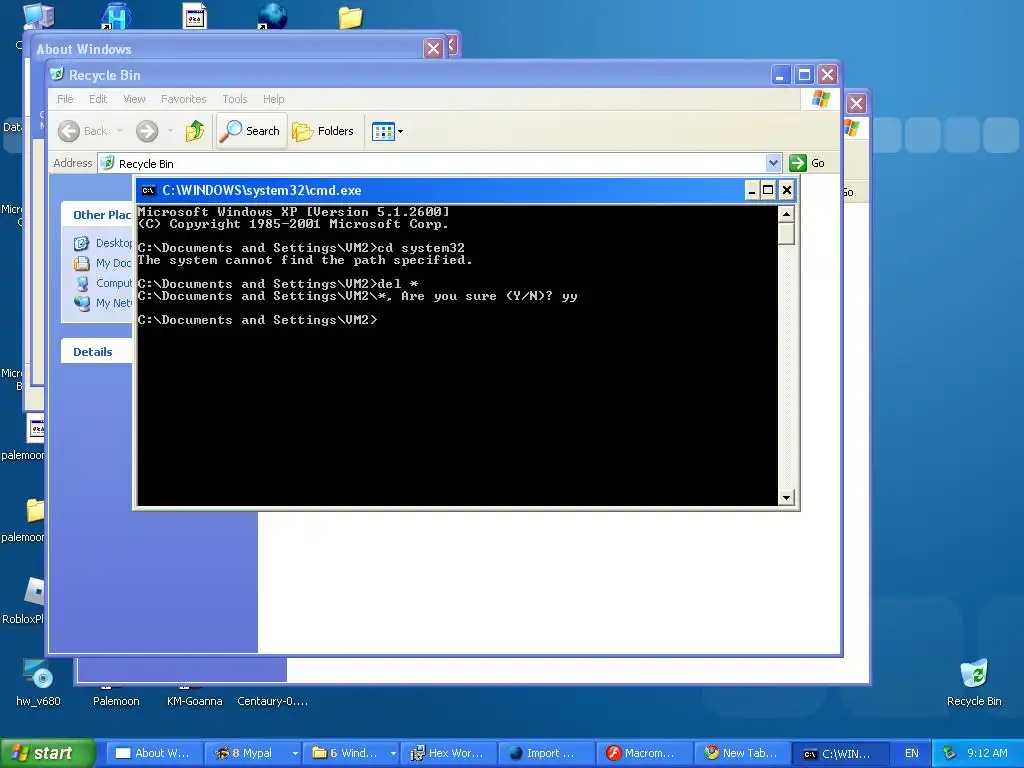Click the Recycle Bin title bar icon
This screenshot has width=1024, height=768.
pos(57,74)
